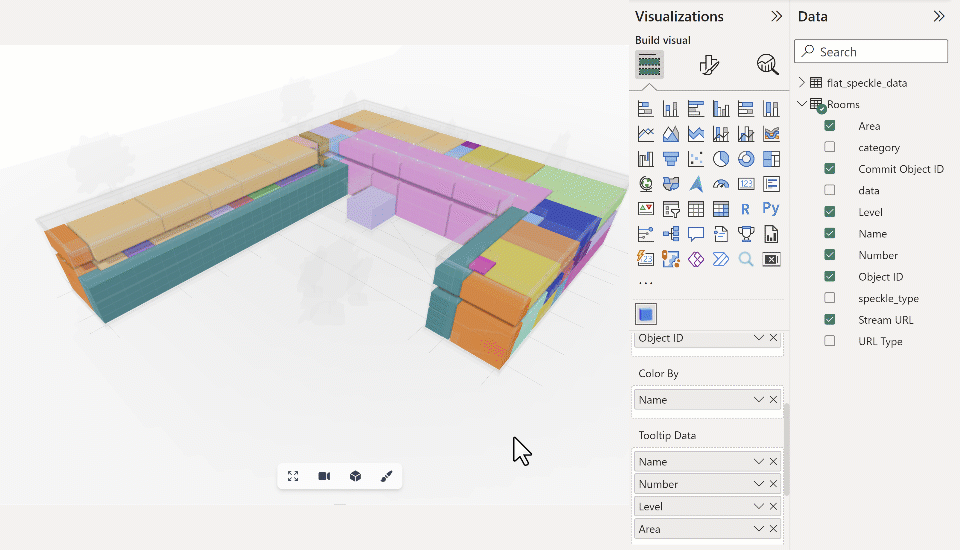Uncheck the Commit Object ID checkbox
This screenshot has width=960, height=550.
(830, 168)
